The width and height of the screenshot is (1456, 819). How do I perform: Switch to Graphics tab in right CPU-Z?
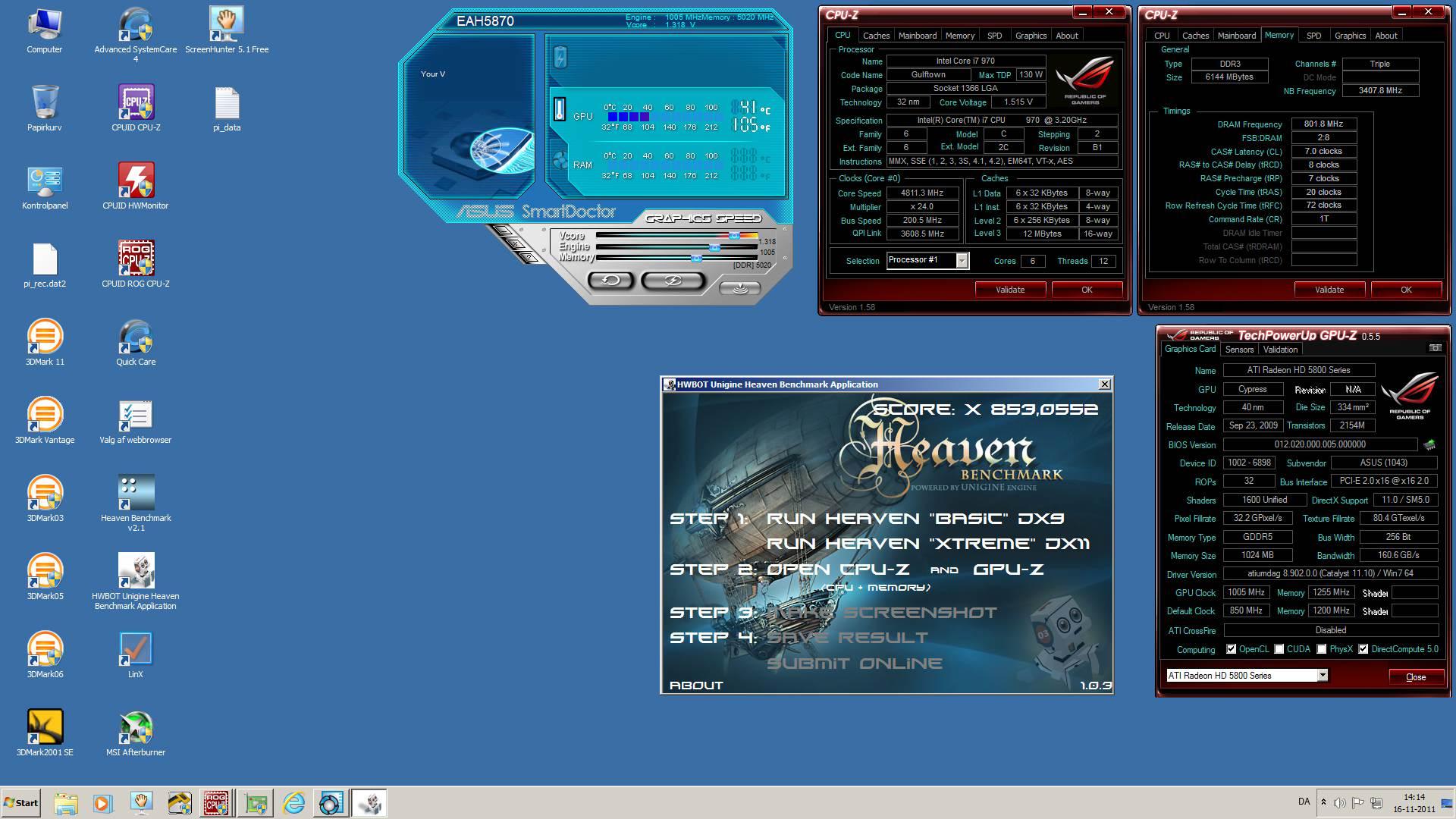point(1350,36)
